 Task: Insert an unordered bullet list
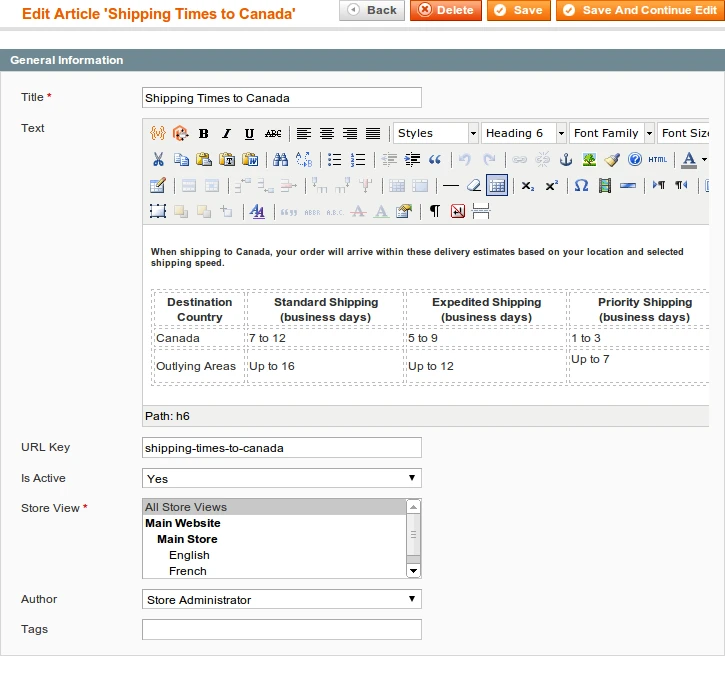(334, 160)
